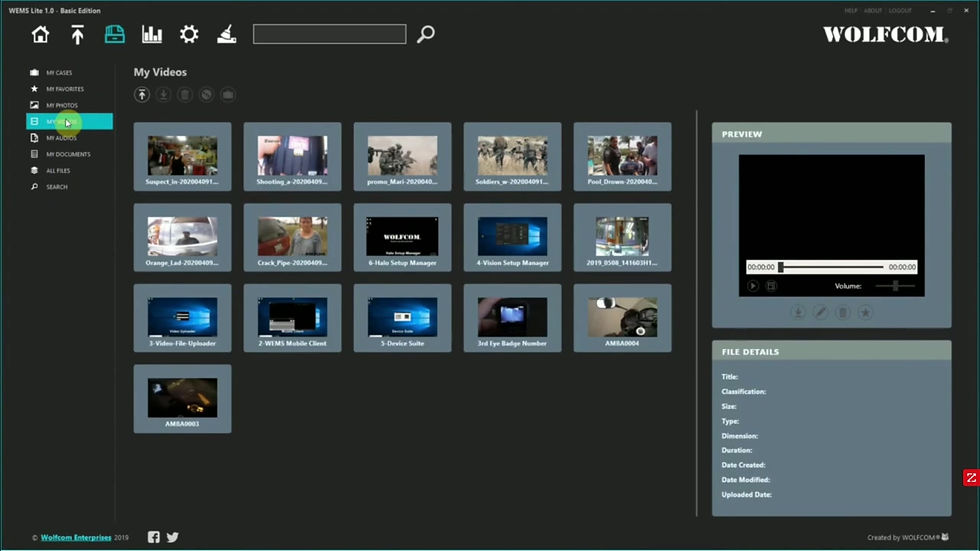Open My Favorites in sidebar
980x551 pixels.
65,89
